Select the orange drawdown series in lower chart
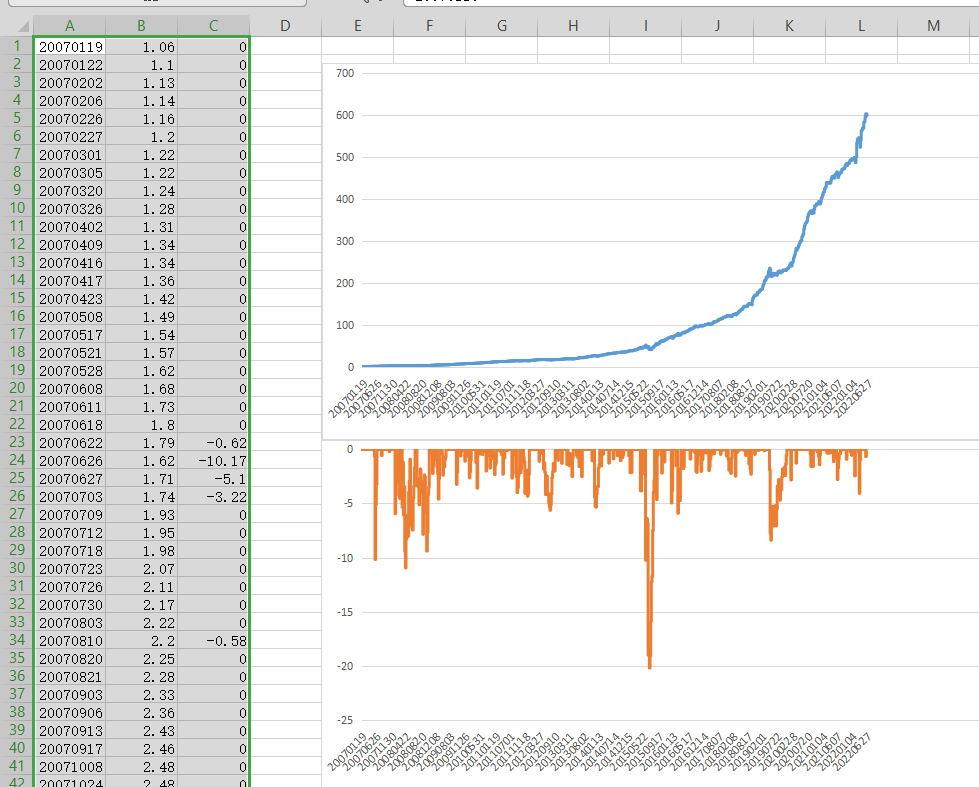This screenshot has width=979, height=787. coord(649,600)
